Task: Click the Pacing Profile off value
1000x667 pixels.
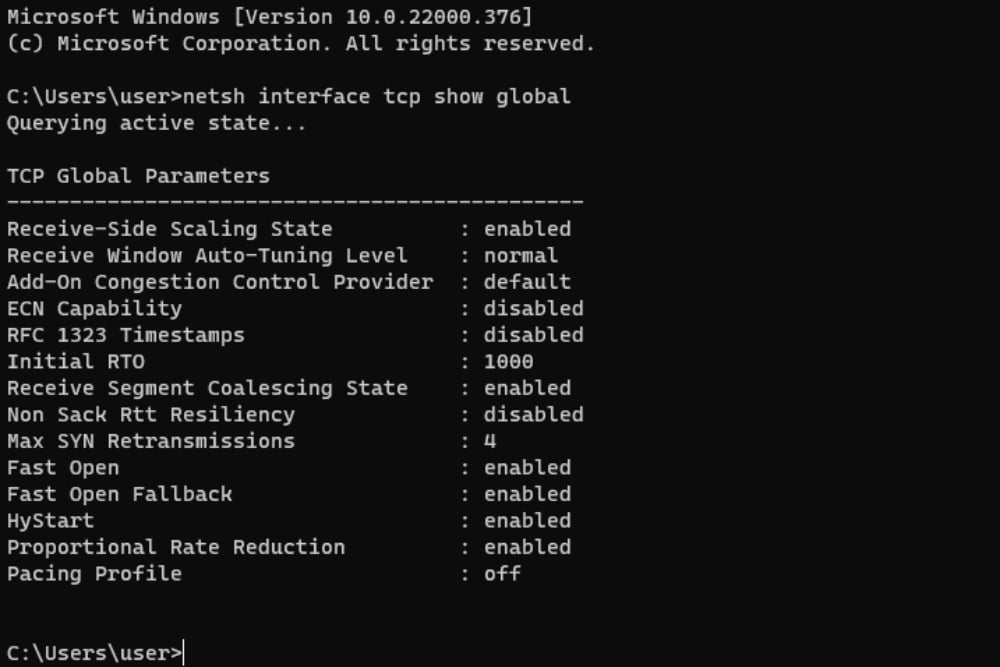Action: point(502,574)
